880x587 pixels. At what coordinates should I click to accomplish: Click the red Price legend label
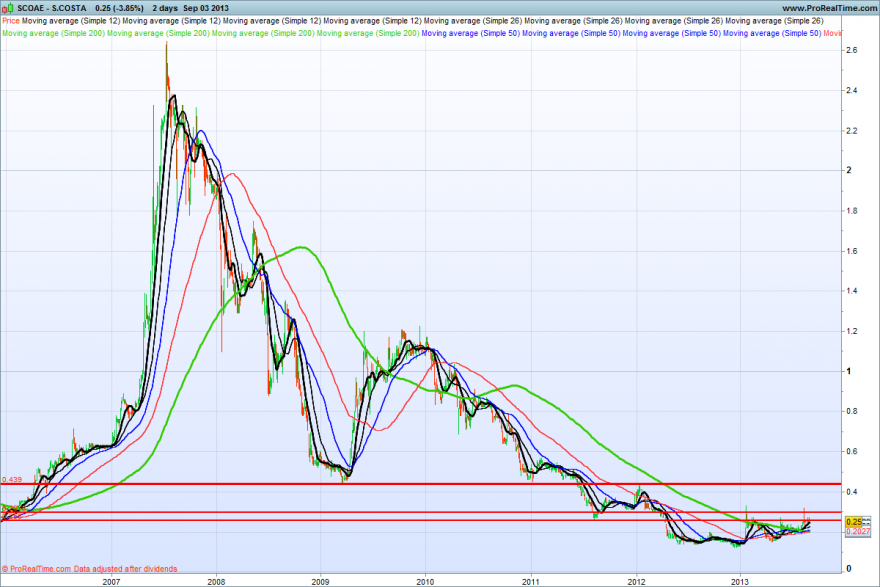click(11, 21)
